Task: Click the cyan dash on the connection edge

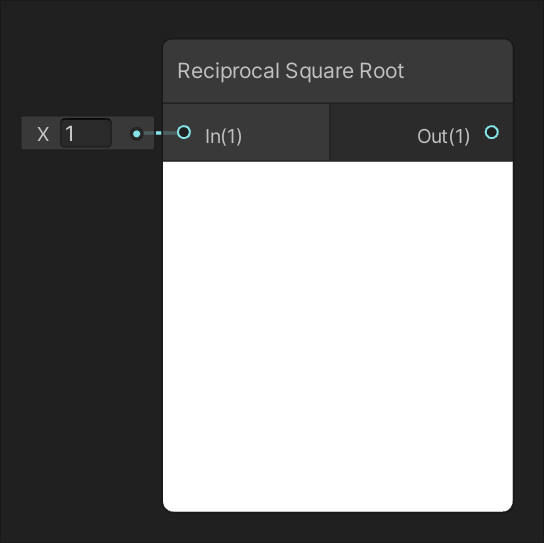Action: (x=159, y=133)
